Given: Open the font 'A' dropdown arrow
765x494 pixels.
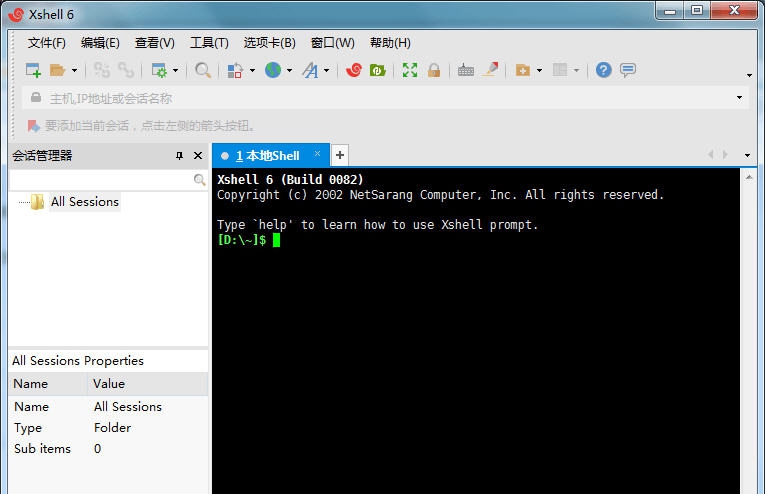Looking at the screenshot, I should (x=327, y=71).
